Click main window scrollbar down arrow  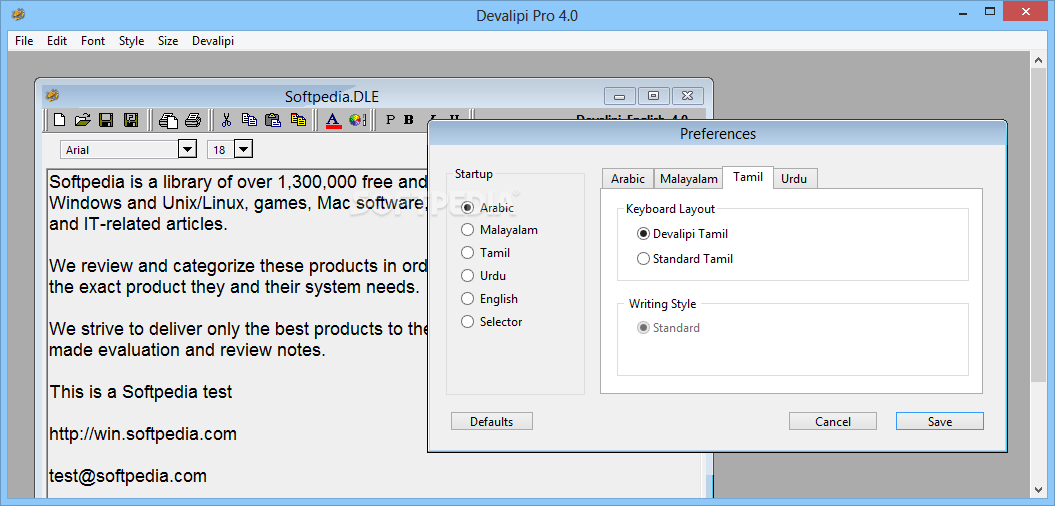point(1038,490)
